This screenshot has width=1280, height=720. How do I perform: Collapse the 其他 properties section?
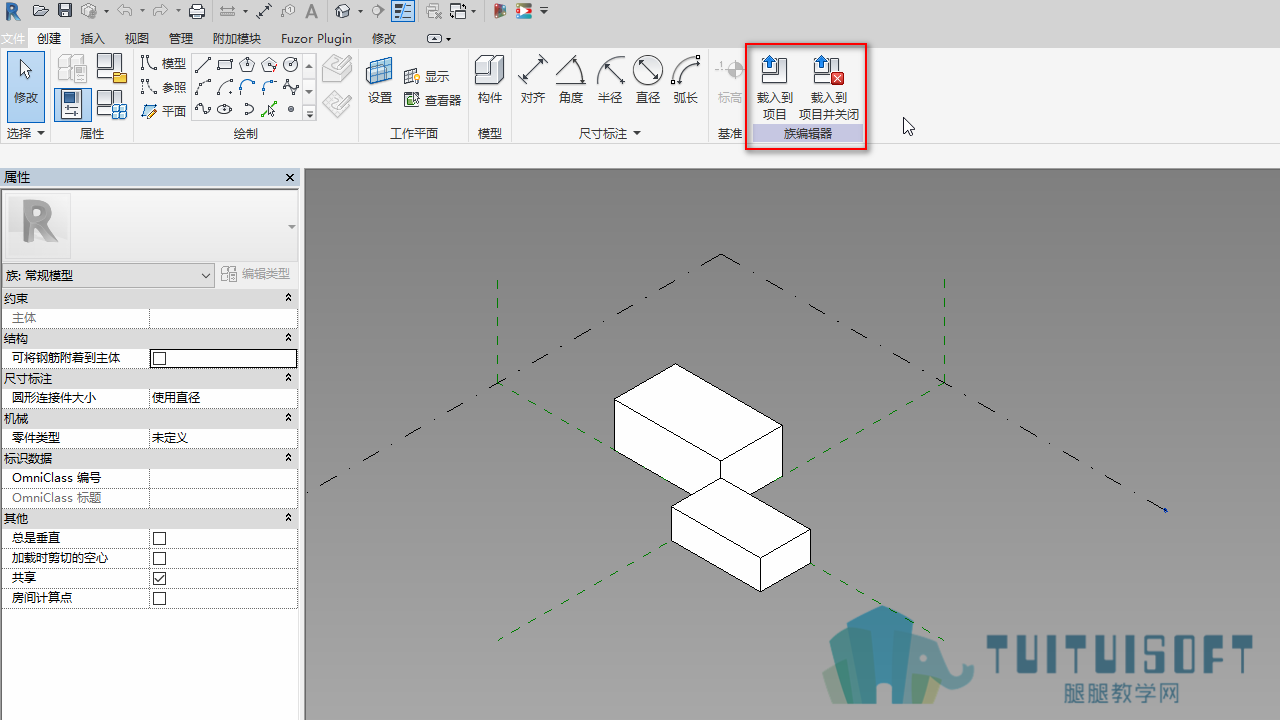[289, 518]
